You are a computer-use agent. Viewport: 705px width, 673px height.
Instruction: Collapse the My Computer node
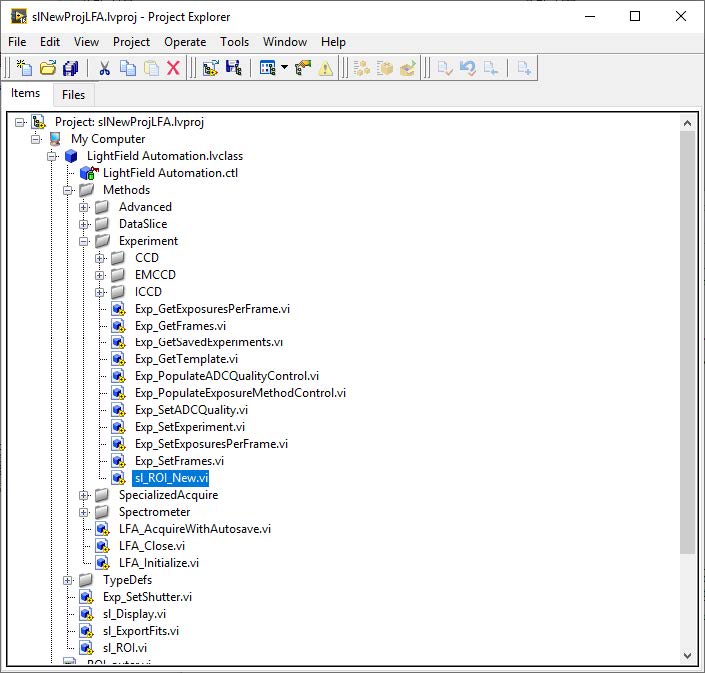36,139
